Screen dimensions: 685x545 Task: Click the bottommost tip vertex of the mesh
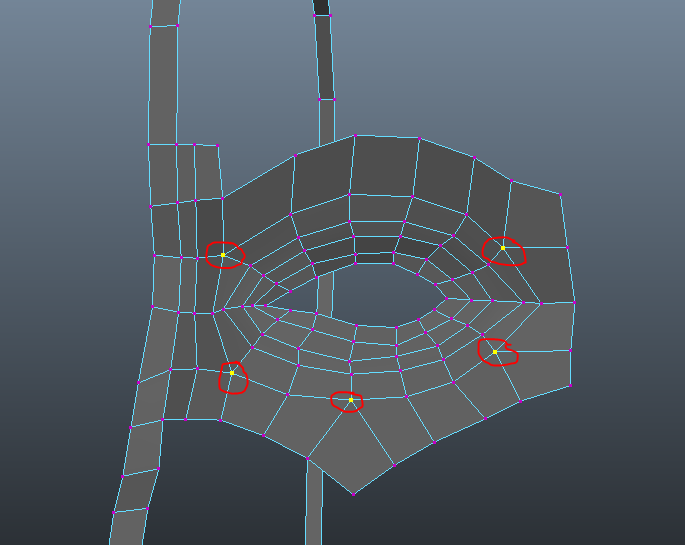pos(354,493)
